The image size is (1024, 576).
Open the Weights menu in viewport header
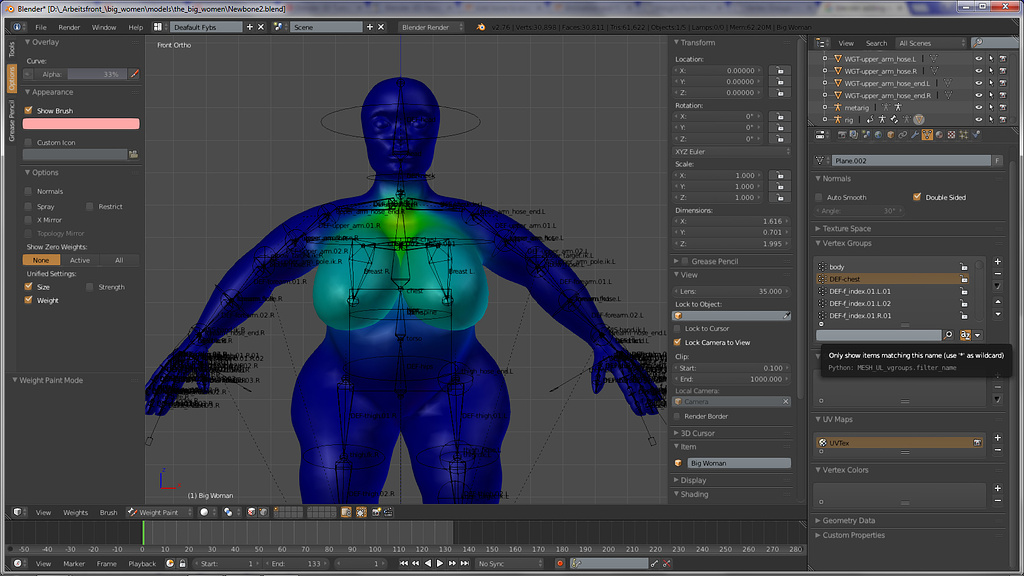coord(75,513)
